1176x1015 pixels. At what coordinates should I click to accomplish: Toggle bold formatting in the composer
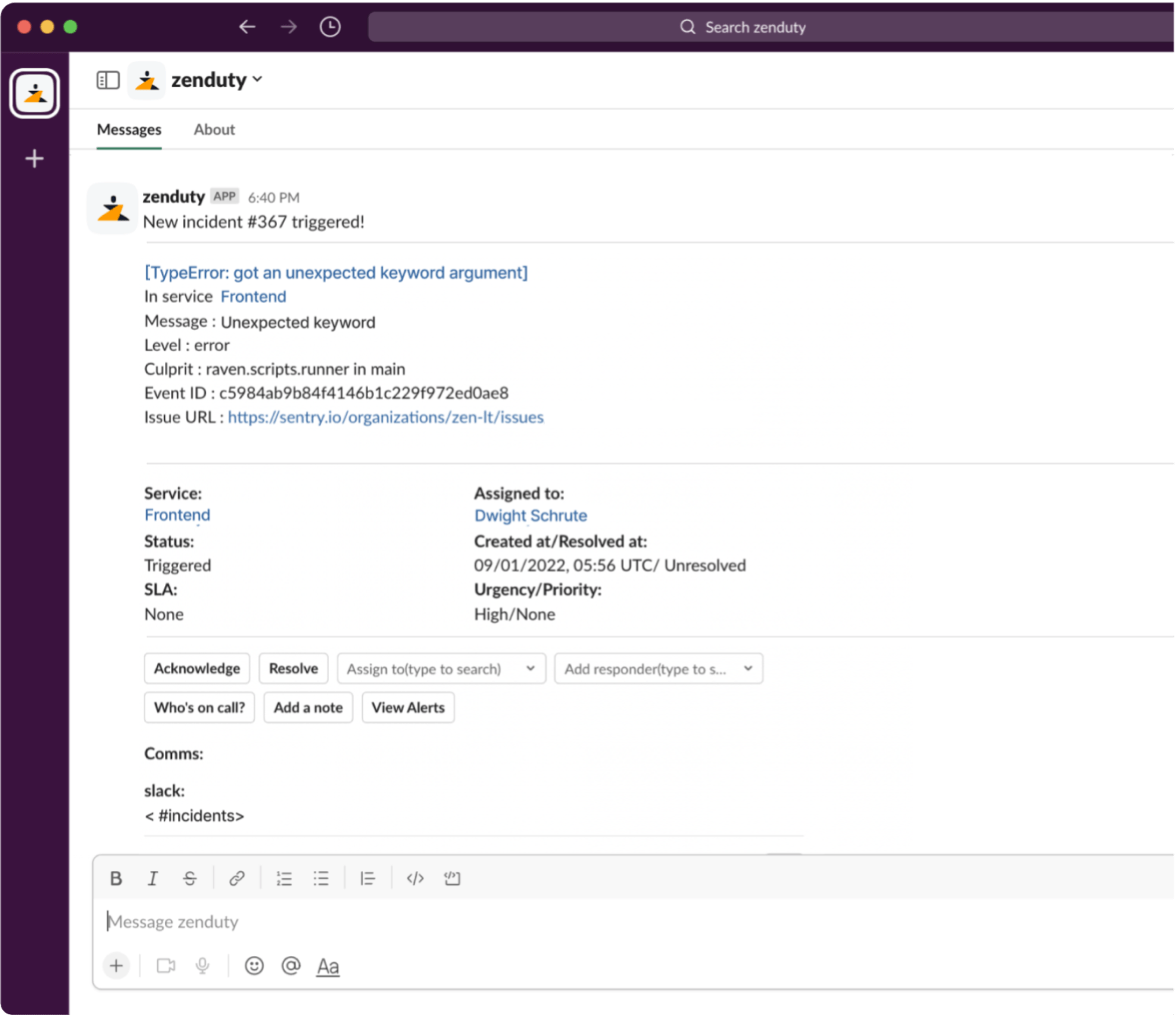point(115,878)
